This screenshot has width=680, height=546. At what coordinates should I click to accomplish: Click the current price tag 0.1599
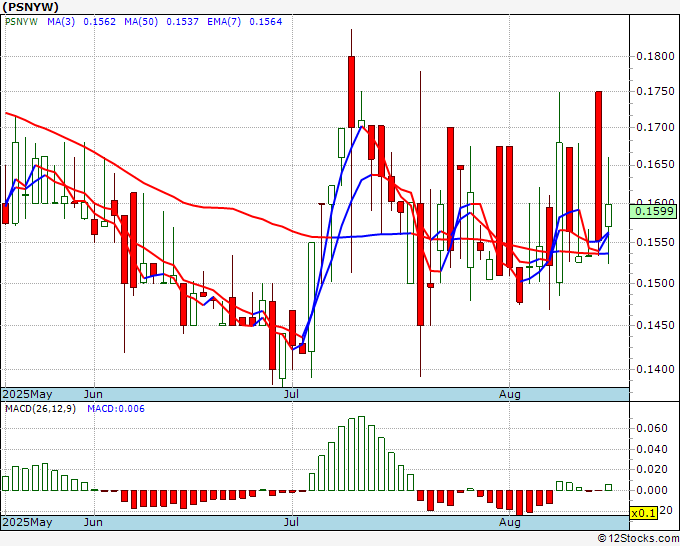click(x=655, y=212)
